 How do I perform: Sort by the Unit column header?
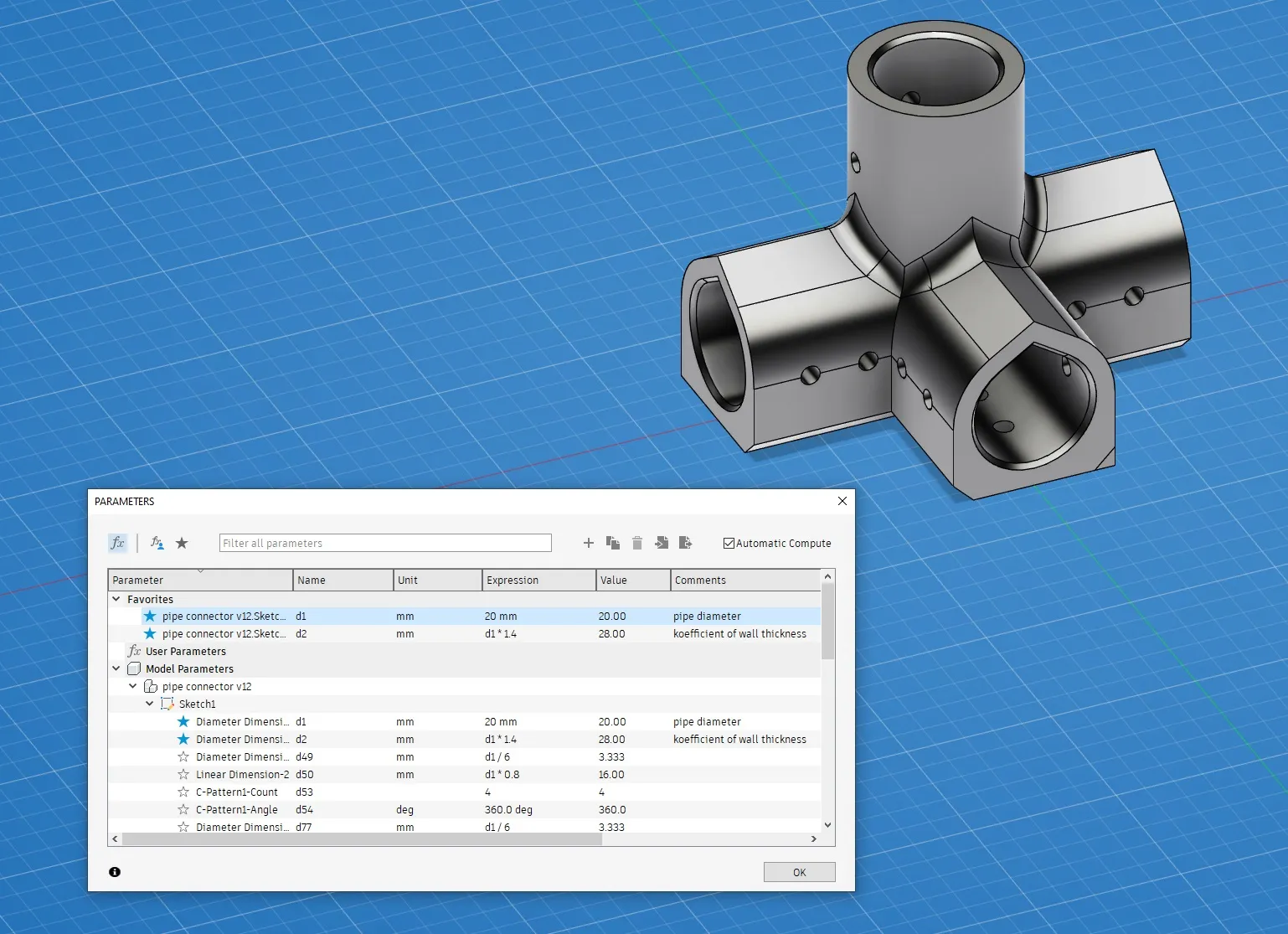tap(438, 580)
